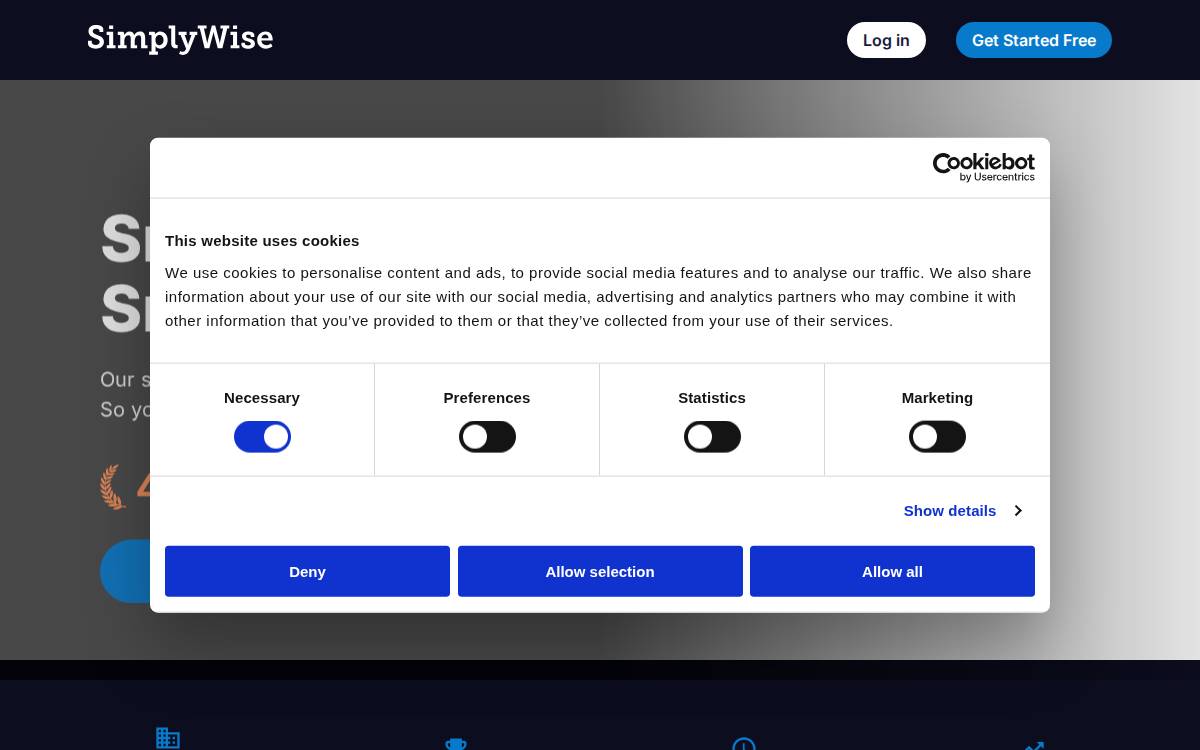Select the Marketing category label
This screenshot has height=750, width=1200.
937,398
